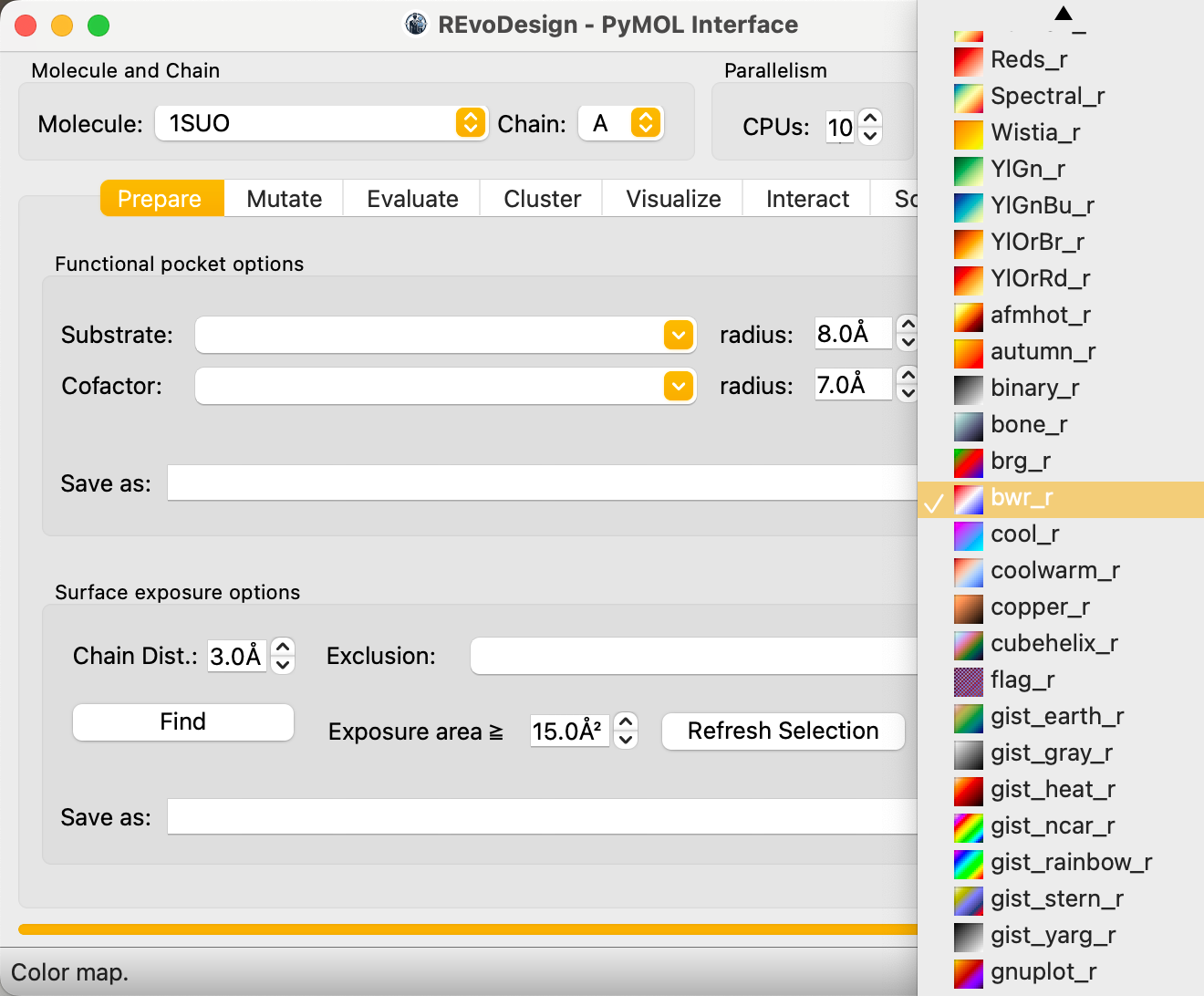This screenshot has width=1204, height=996.
Task: Go to the Visualize tab
Action: pyautogui.click(x=673, y=199)
